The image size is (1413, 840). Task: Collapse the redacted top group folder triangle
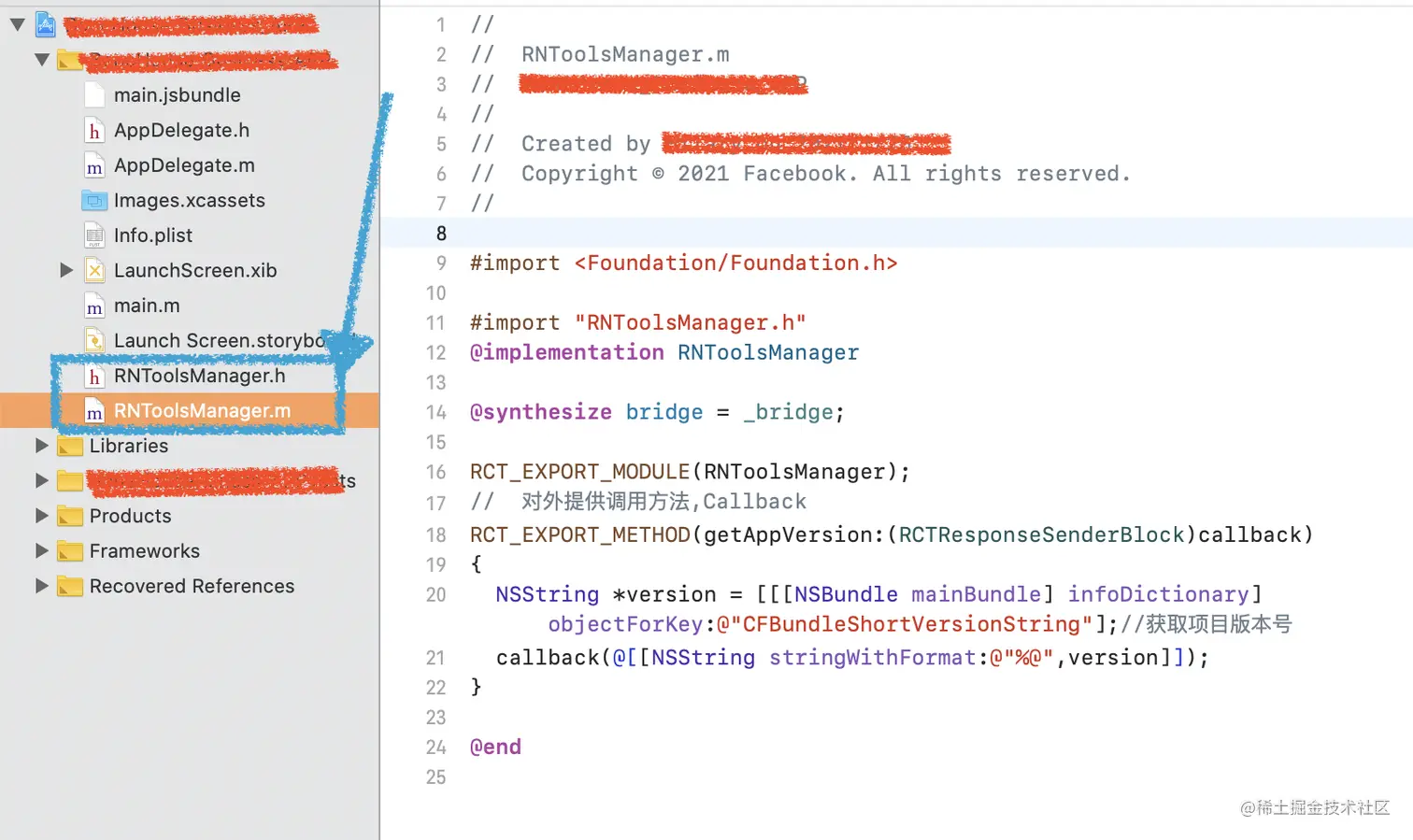pos(41,60)
